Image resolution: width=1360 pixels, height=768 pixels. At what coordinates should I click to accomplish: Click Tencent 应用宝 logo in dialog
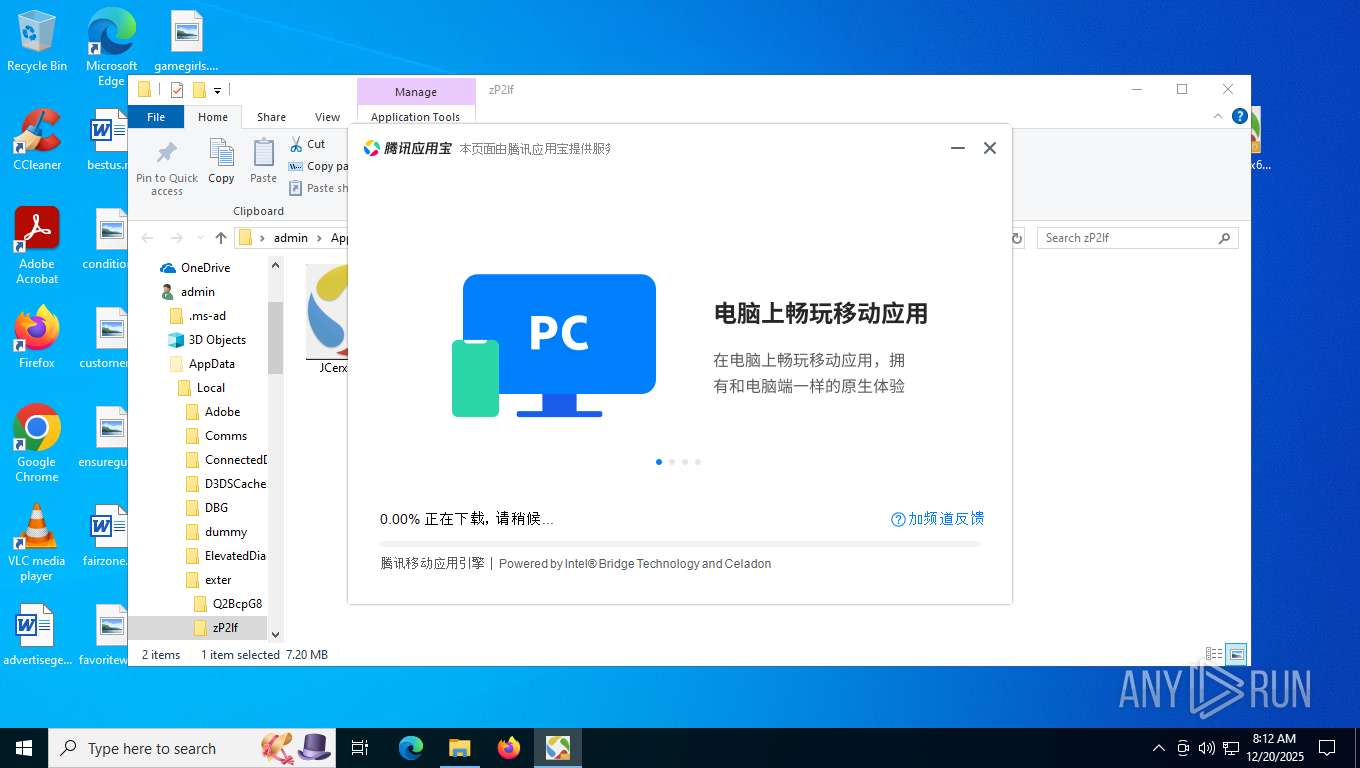[408, 148]
